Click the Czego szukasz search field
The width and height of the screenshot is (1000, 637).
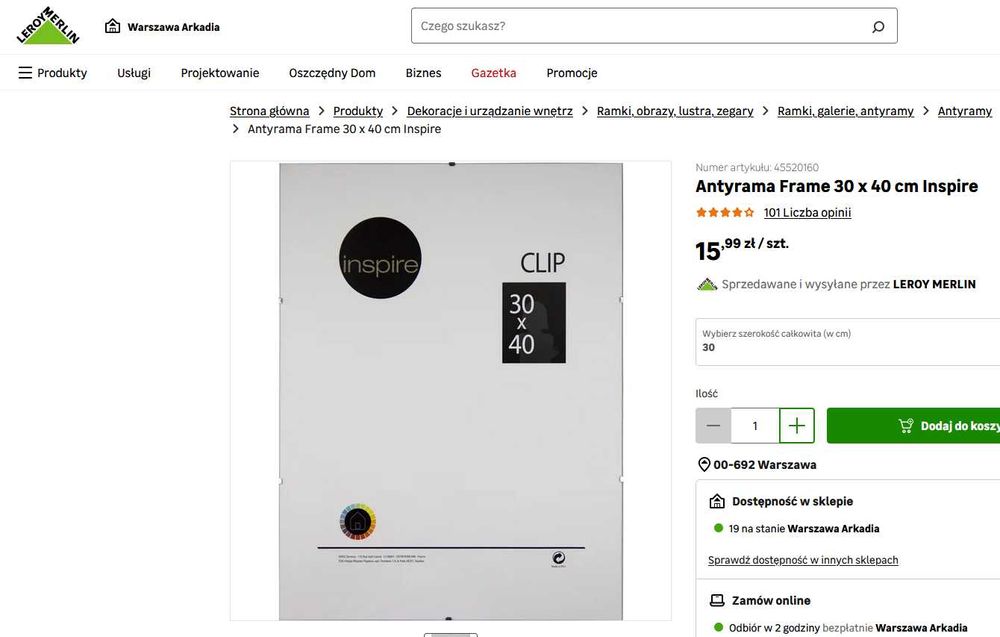coord(641,26)
